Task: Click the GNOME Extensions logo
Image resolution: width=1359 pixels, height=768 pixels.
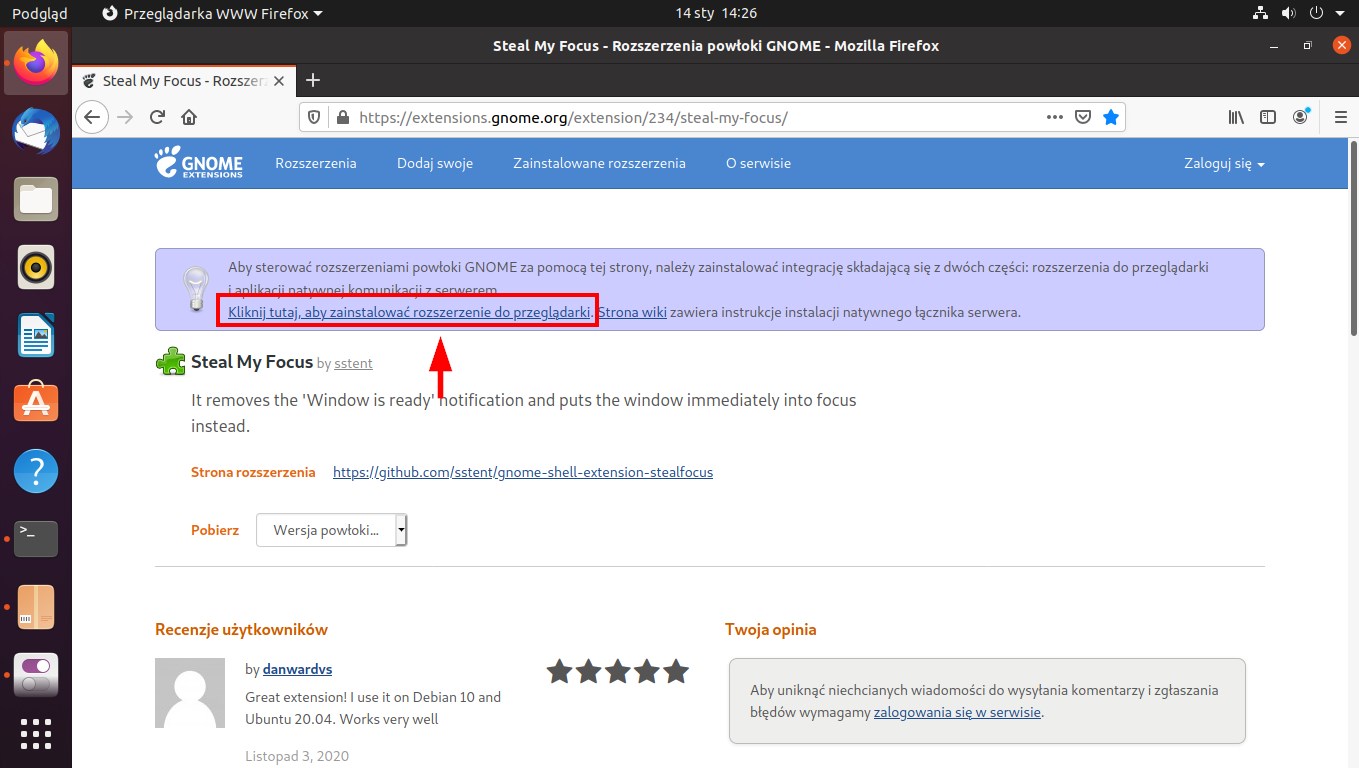Action: (198, 163)
